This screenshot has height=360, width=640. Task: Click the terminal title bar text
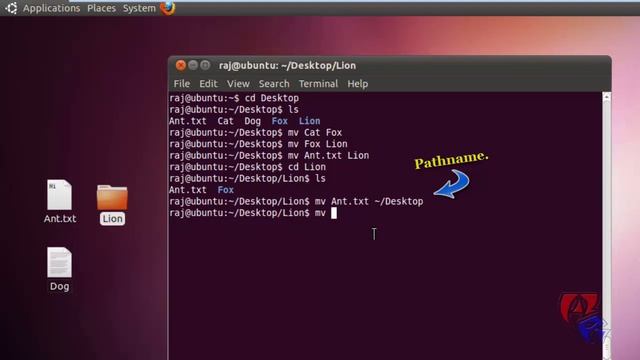point(287,65)
